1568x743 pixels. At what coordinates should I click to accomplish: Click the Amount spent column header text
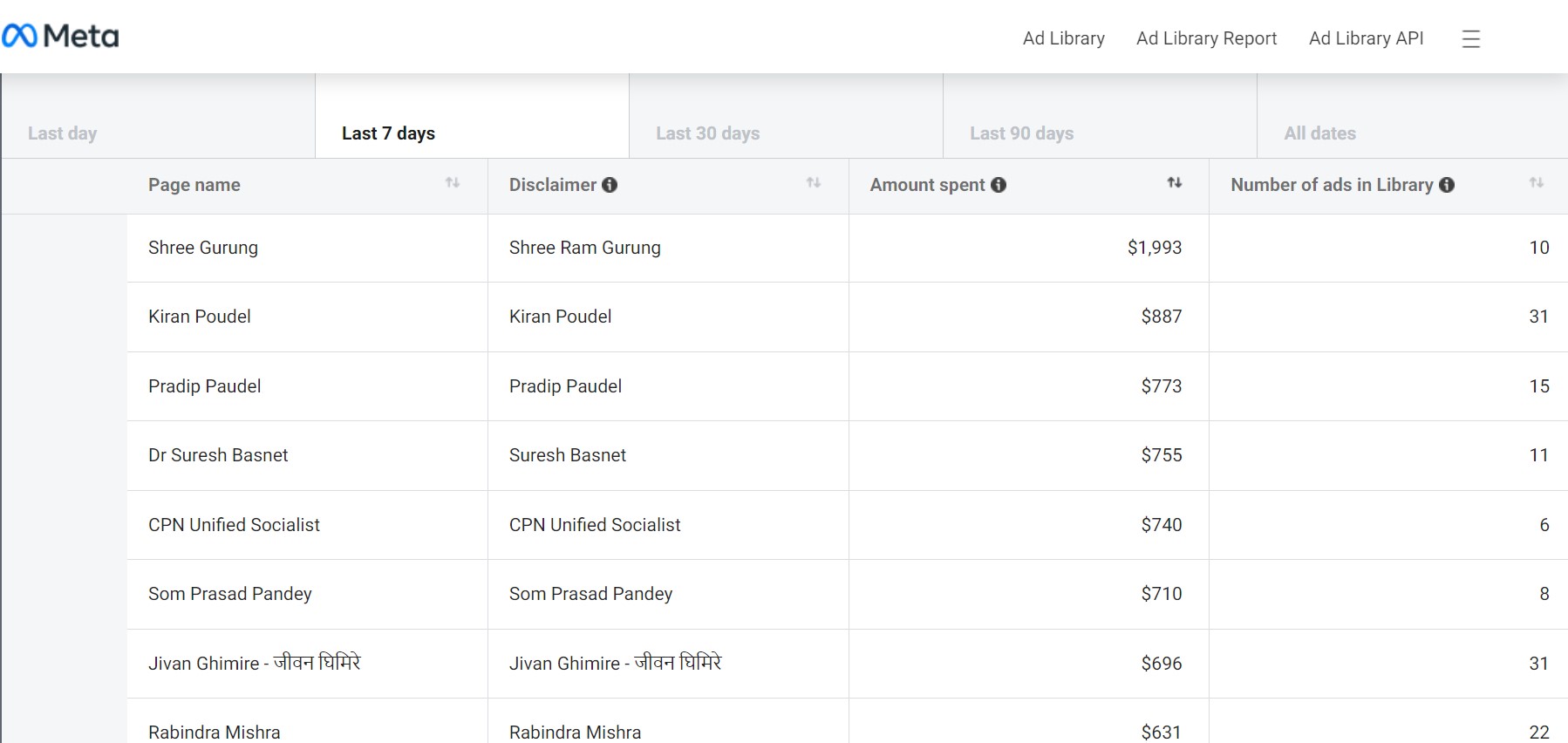pos(928,185)
